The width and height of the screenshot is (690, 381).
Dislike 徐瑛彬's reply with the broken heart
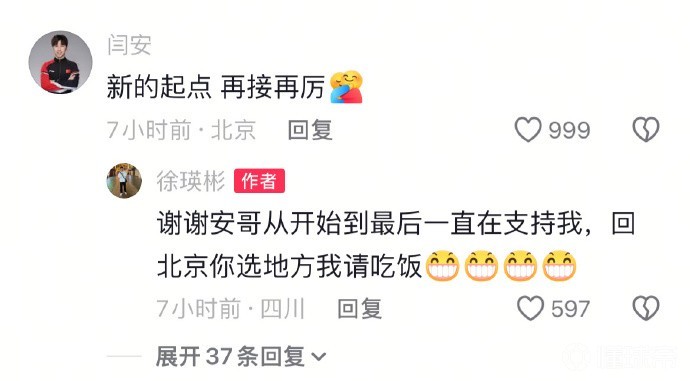click(x=646, y=308)
